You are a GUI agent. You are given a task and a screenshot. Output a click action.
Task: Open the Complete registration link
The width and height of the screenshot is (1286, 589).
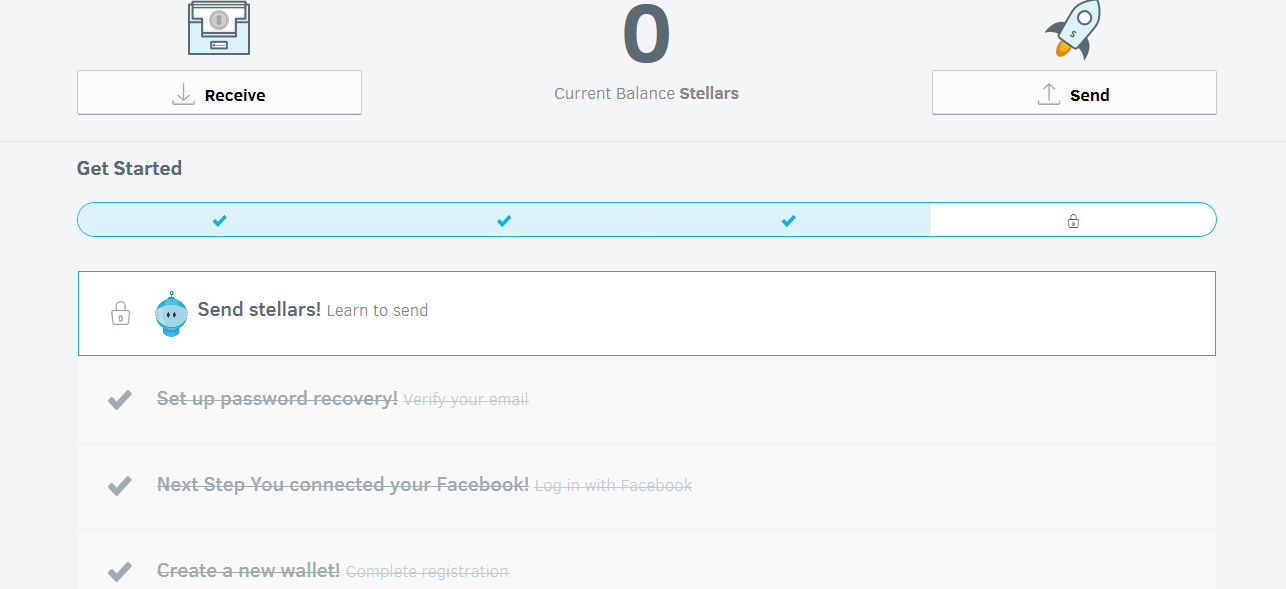point(427,572)
